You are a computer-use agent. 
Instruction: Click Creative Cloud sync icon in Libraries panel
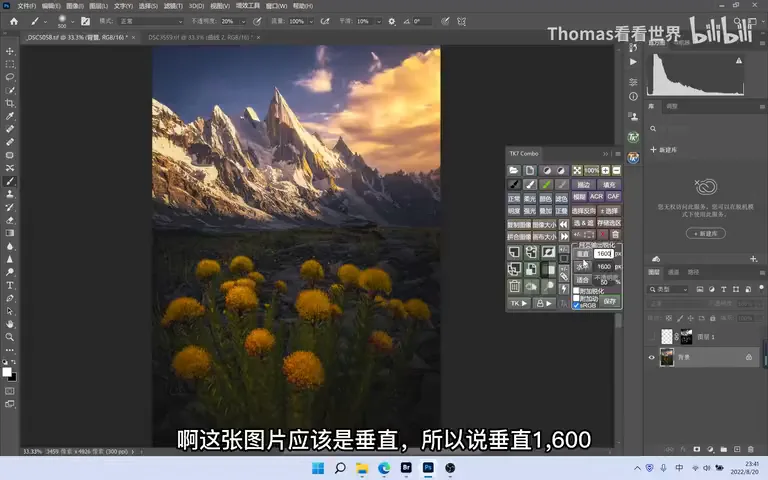click(656, 259)
